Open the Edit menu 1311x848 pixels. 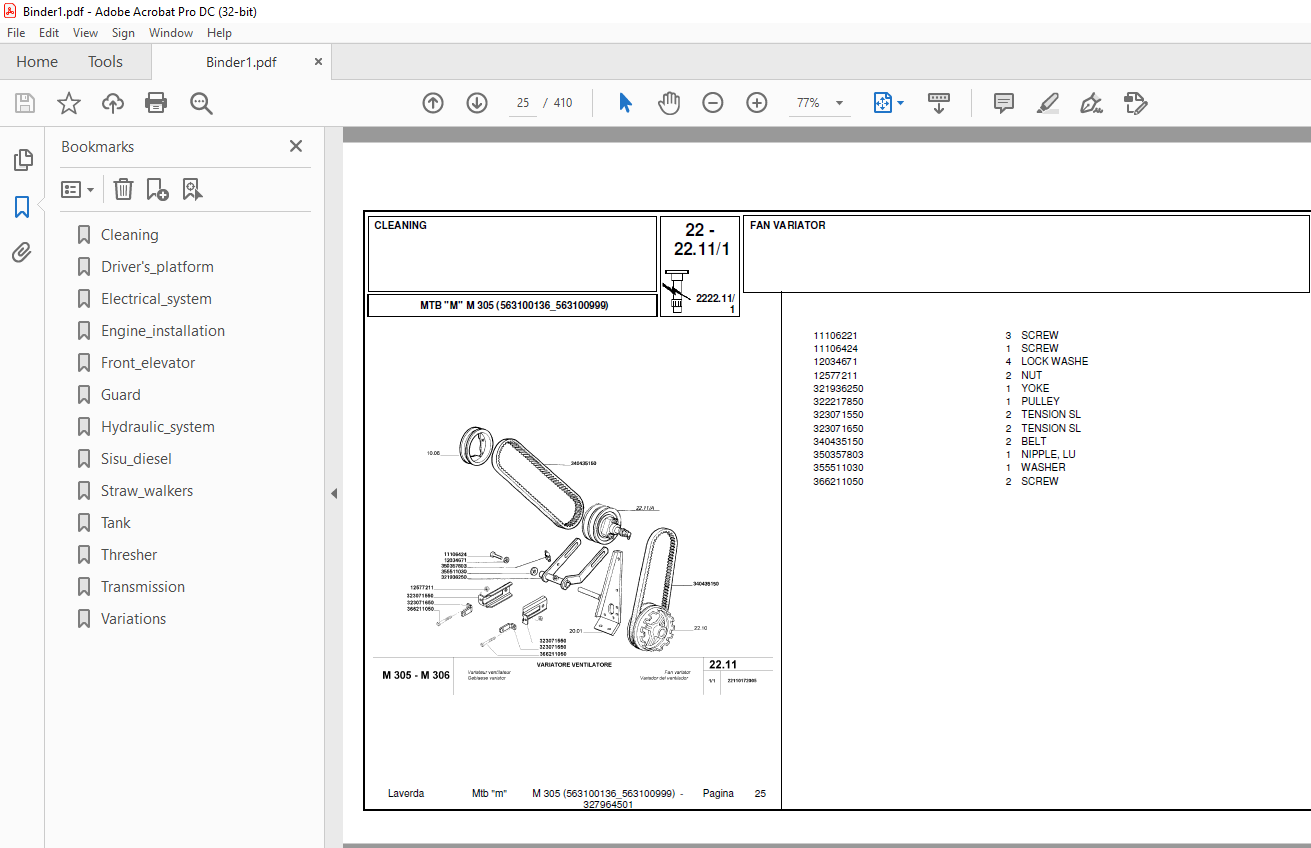pyautogui.click(x=49, y=33)
